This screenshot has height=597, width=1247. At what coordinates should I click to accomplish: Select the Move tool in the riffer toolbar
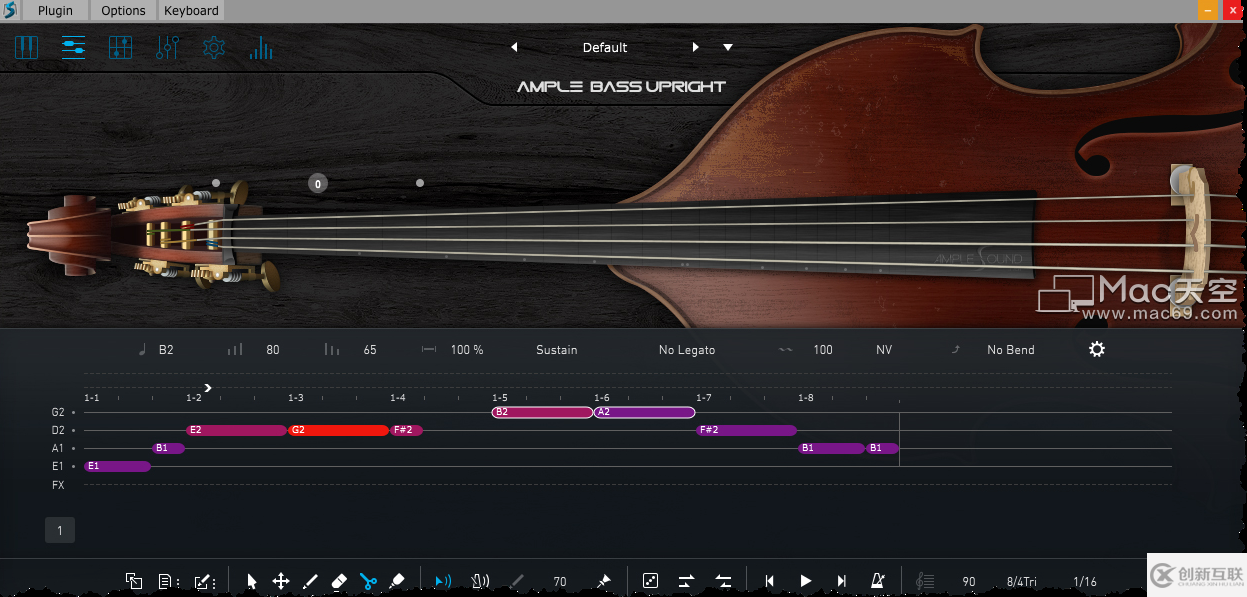click(x=281, y=581)
